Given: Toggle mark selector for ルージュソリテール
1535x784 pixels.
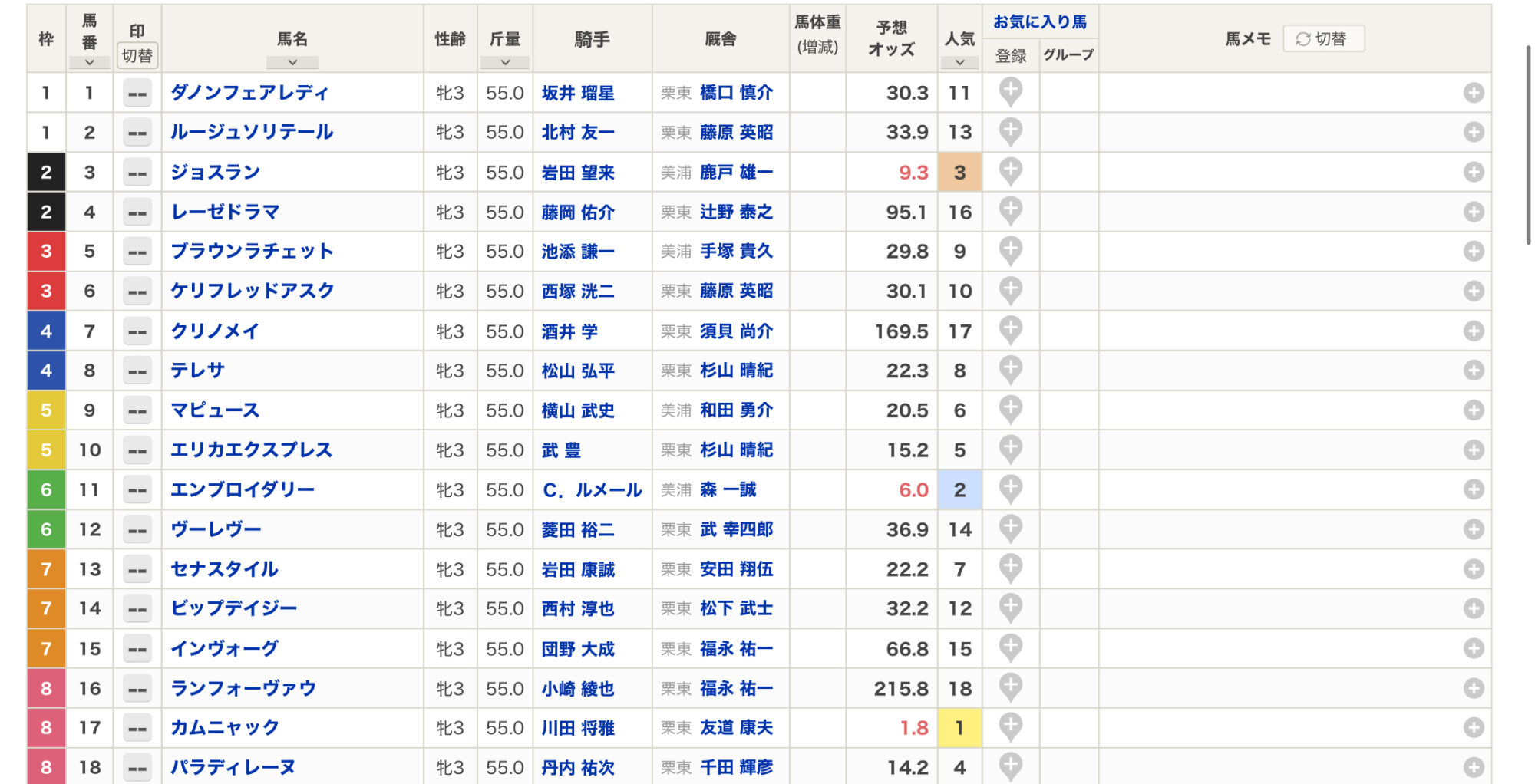Looking at the screenshot, I should coord(137,133).
